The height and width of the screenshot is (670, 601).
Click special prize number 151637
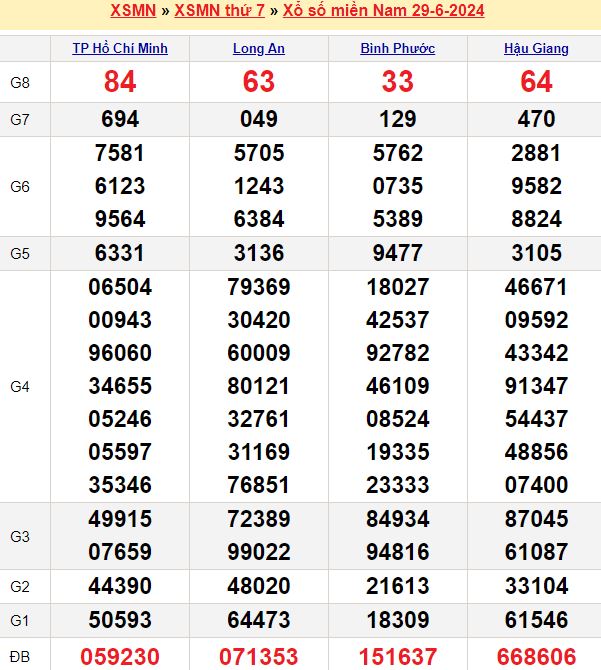click(397, 656)
